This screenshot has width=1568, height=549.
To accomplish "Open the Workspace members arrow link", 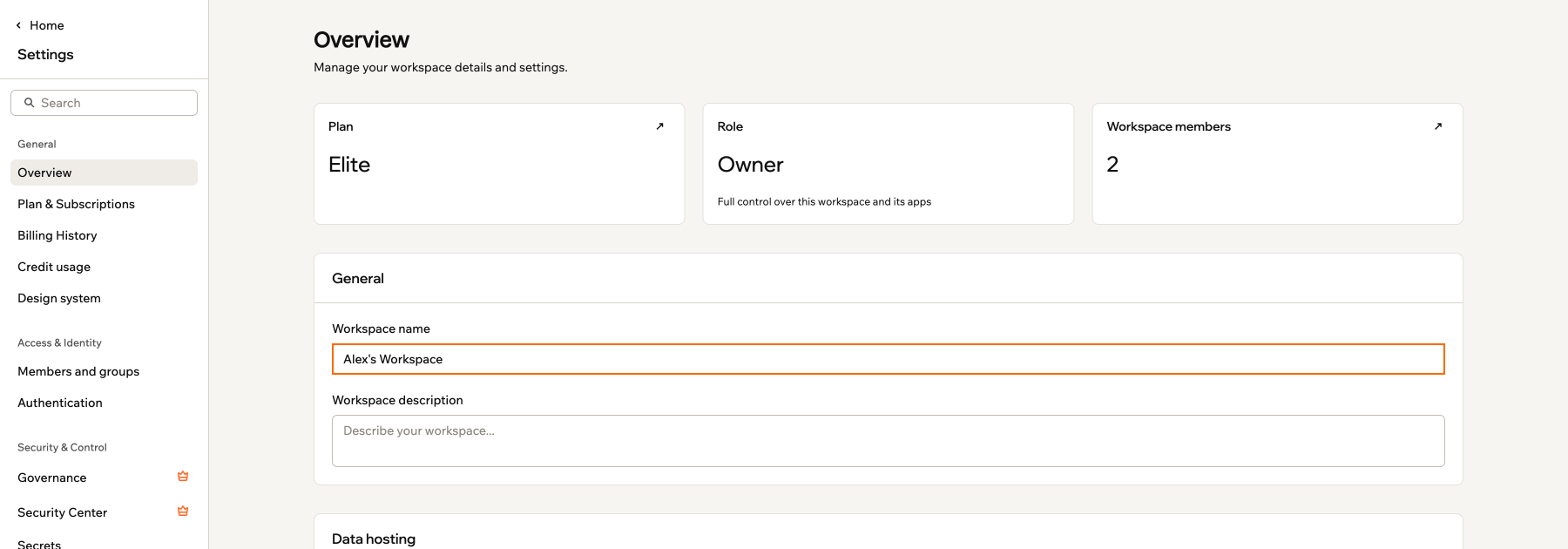I will (1438, 126).
